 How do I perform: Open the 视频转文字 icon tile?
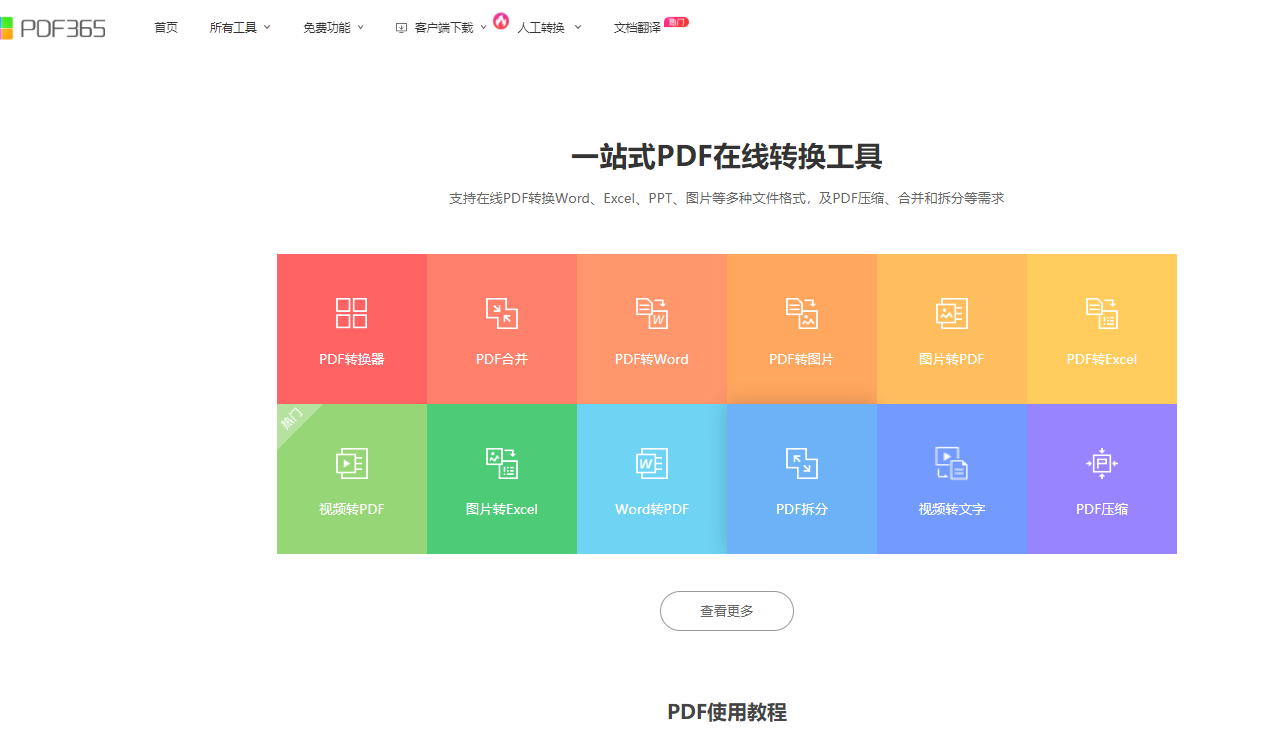pyautogui.click(x=952, y=463)
